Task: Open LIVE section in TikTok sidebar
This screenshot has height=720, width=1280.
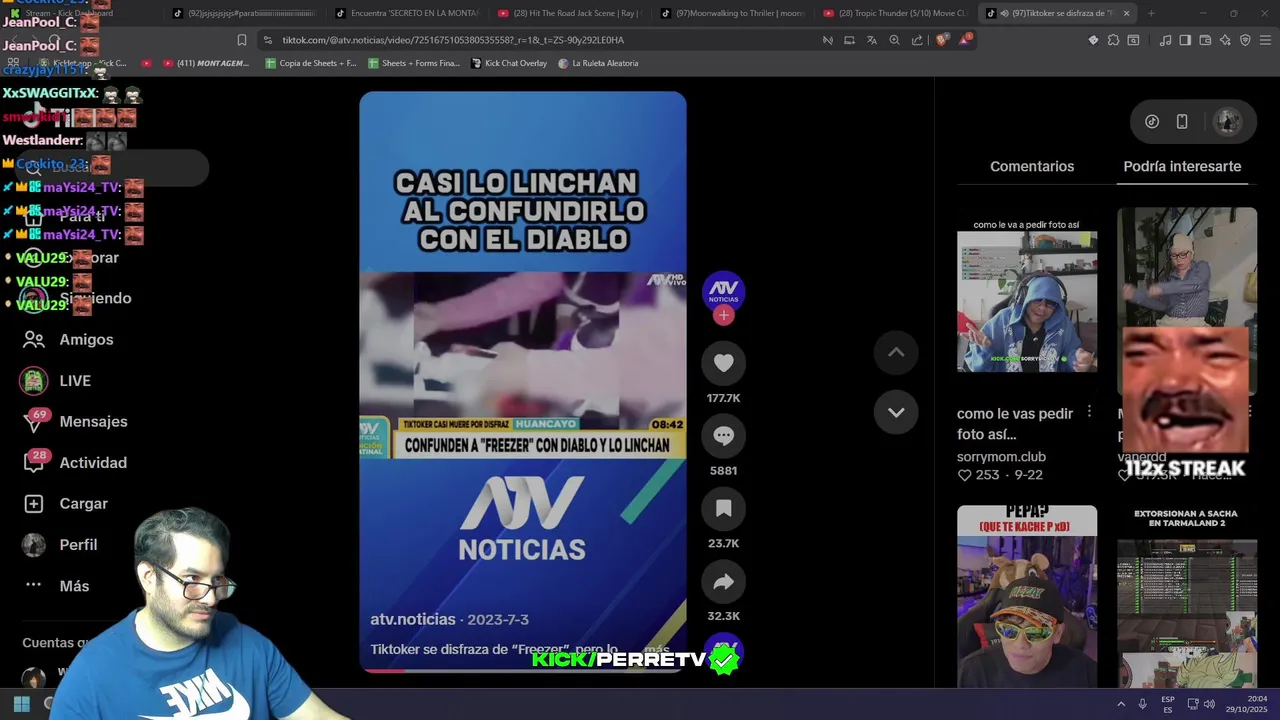Action: coord(58,380)
